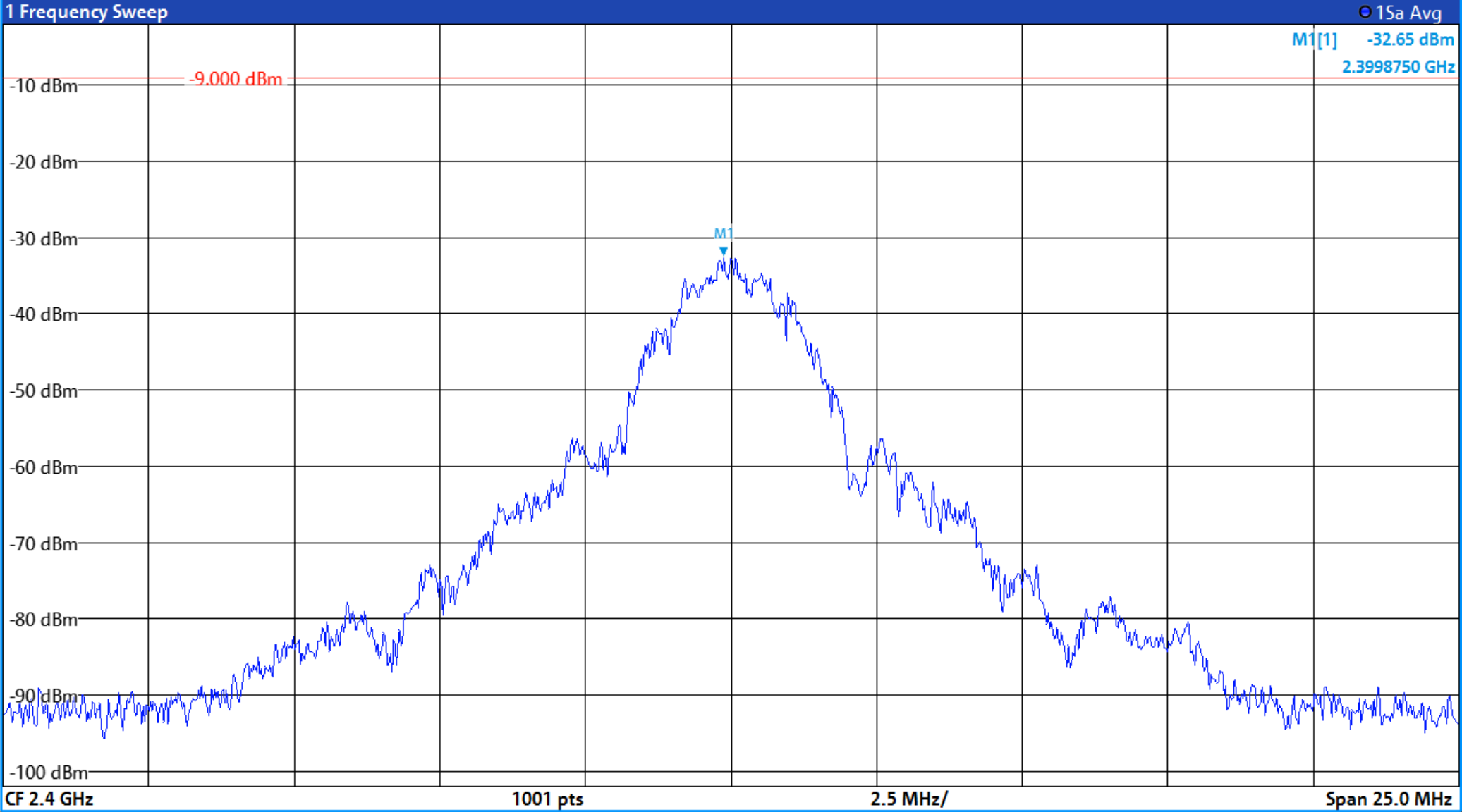This screenshot has width=1462, height=812.
Task: Click the -30 dBm axis label
Action: click(43, 239)
